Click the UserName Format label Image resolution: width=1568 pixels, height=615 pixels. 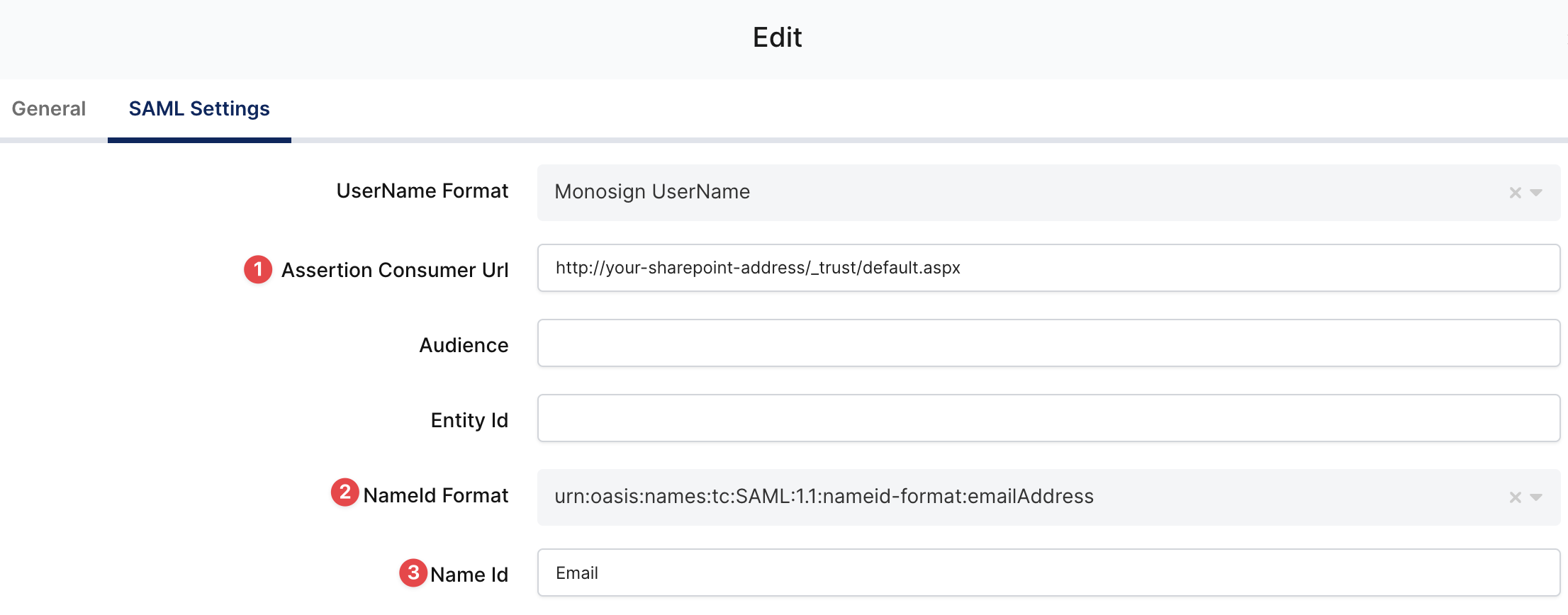tap(422, 191)
